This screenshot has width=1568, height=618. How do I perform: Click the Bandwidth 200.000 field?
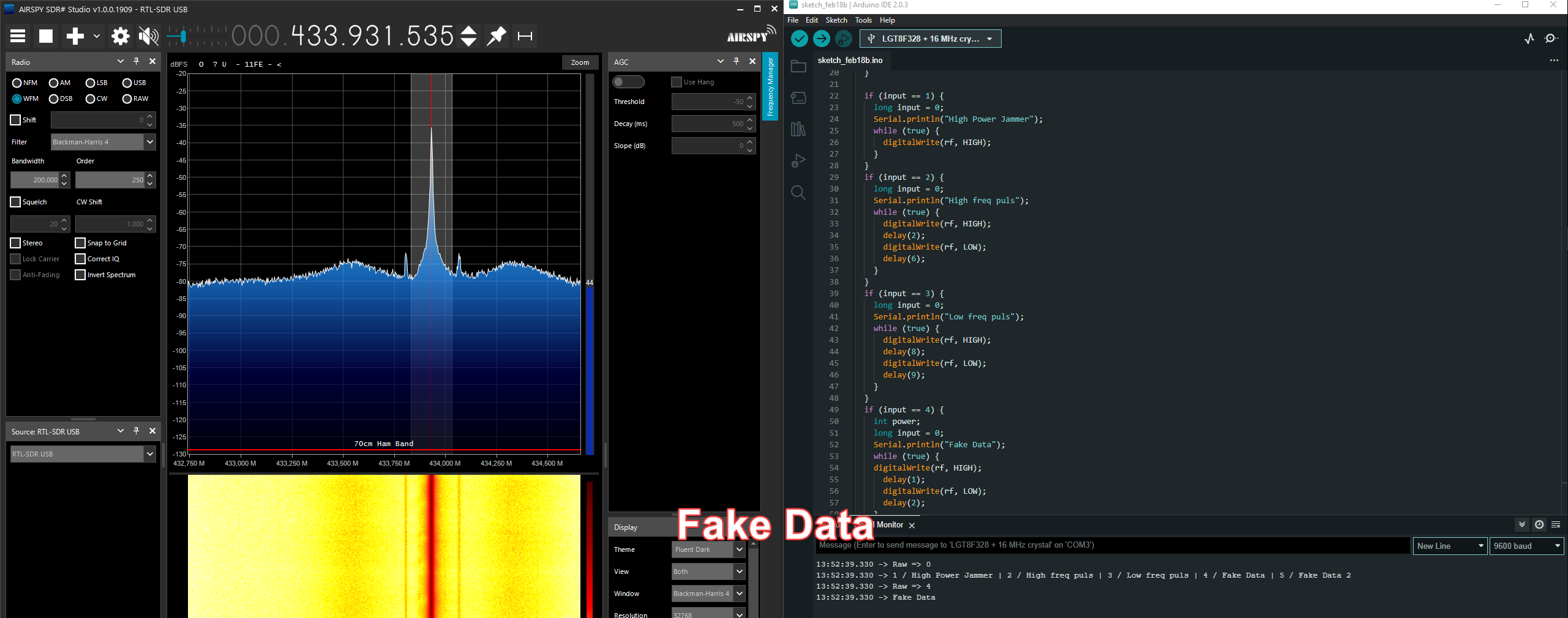pos(35,180)
